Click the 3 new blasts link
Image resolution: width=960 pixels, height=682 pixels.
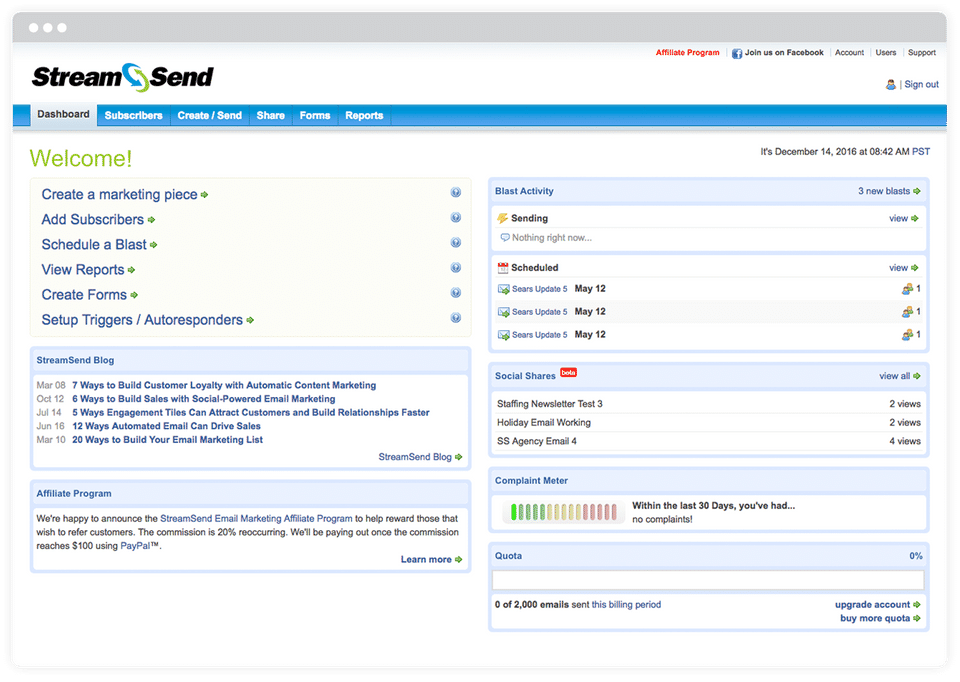pos(883,191)
